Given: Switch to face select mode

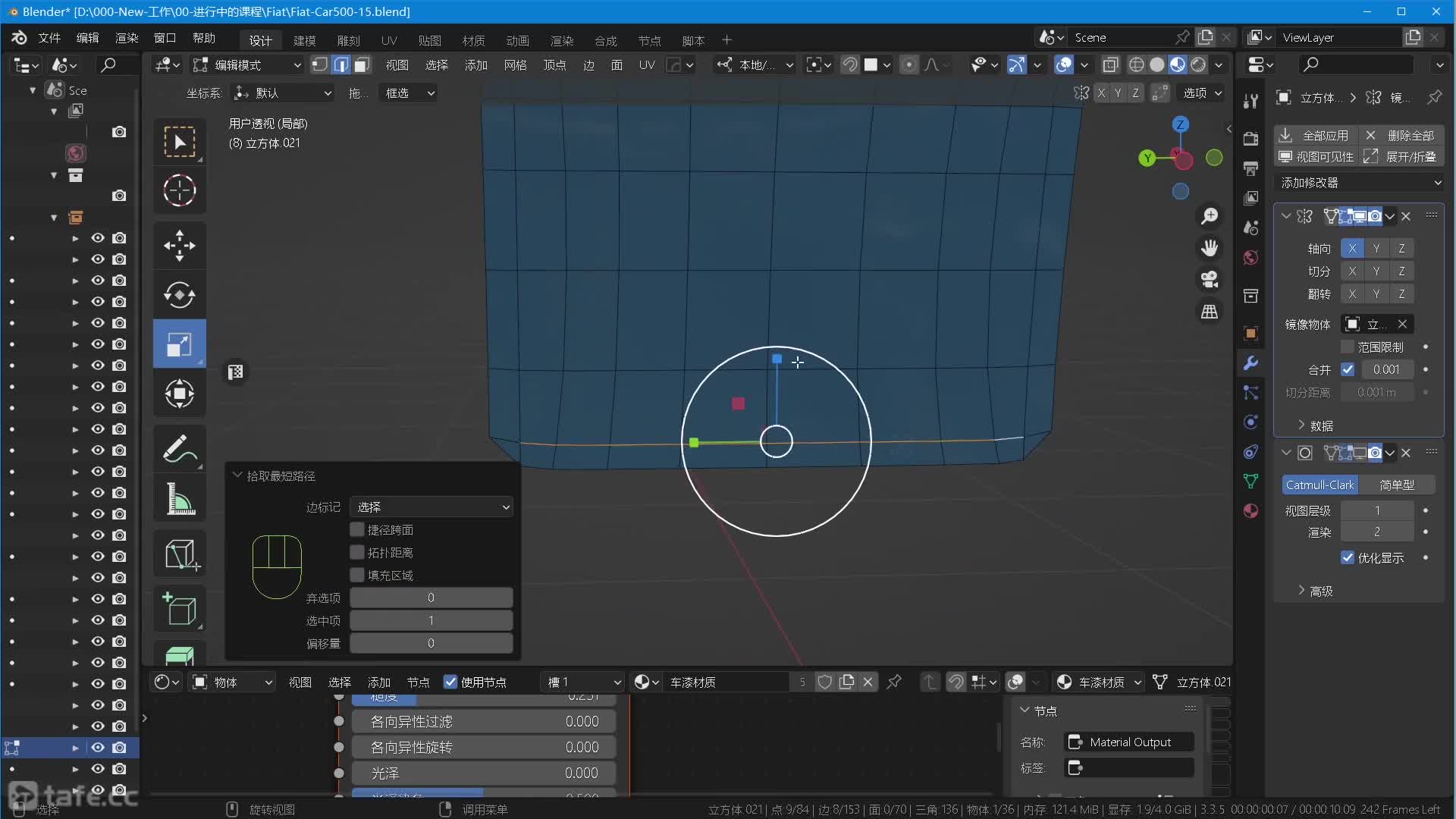Looking at the screenshot, I should click(x=362, y=65).
